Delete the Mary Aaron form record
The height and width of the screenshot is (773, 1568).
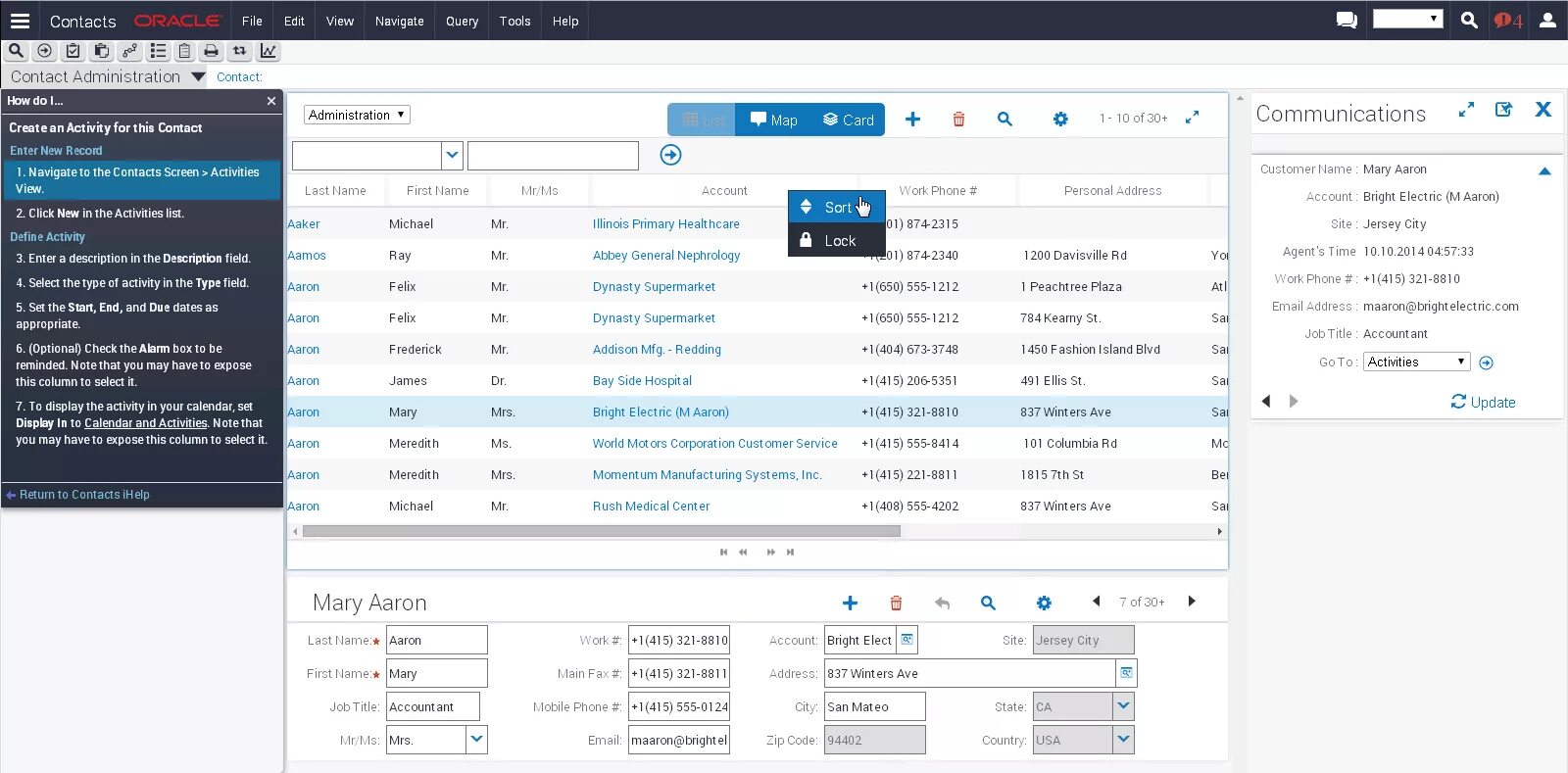click(x=896, y=603)
